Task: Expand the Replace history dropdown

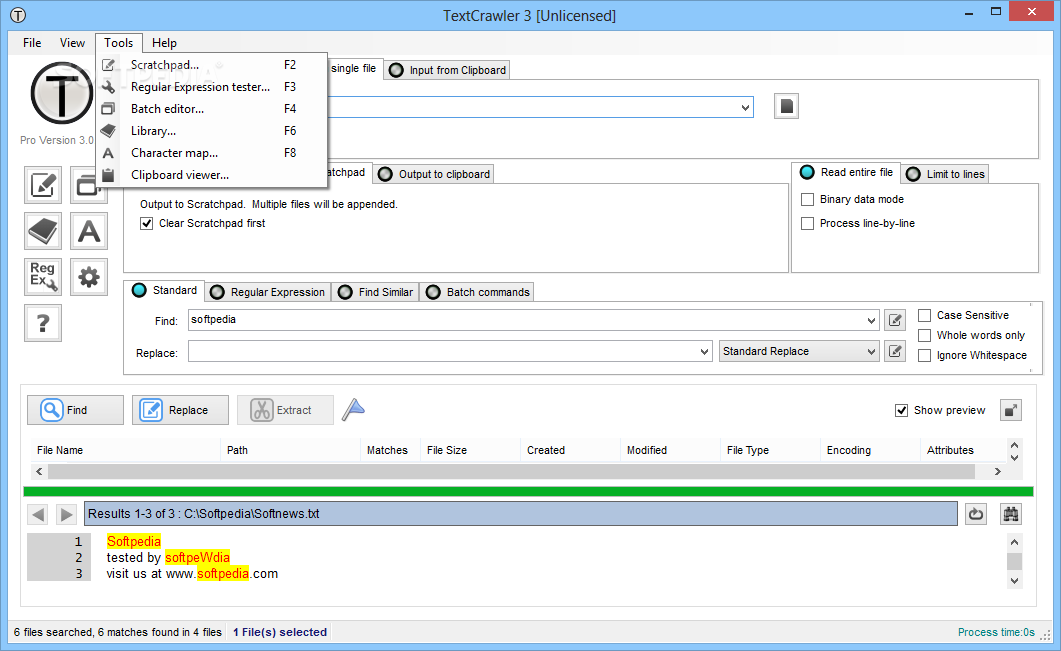Action: [704, 352]
